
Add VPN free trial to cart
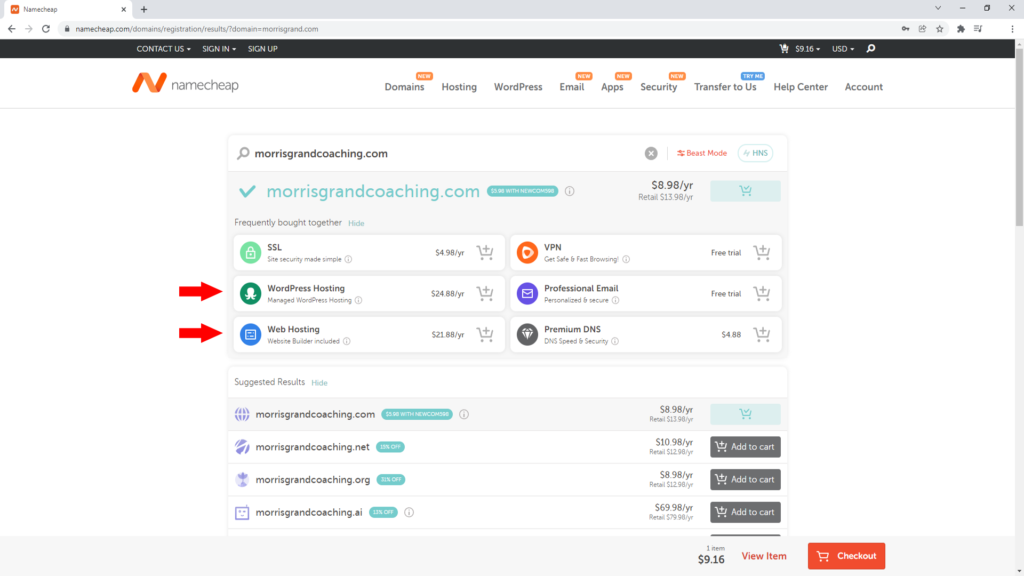coord(761,252)
